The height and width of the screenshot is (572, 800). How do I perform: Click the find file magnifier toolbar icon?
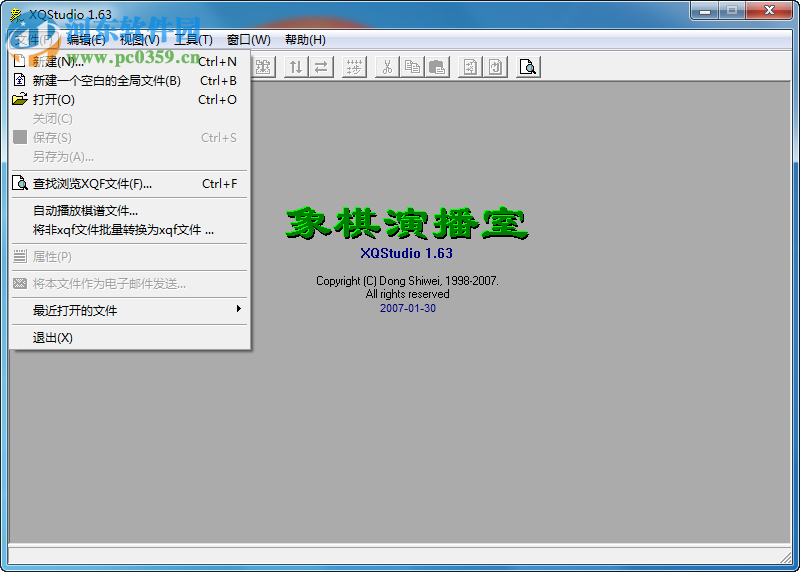[528, 67]
